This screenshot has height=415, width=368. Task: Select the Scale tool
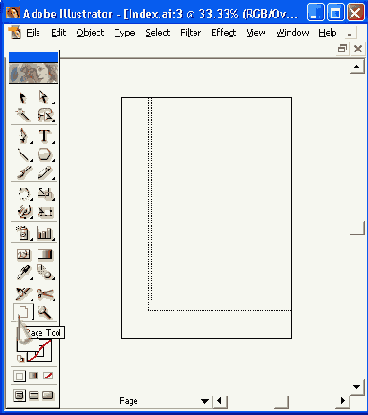tap(45, 193)
